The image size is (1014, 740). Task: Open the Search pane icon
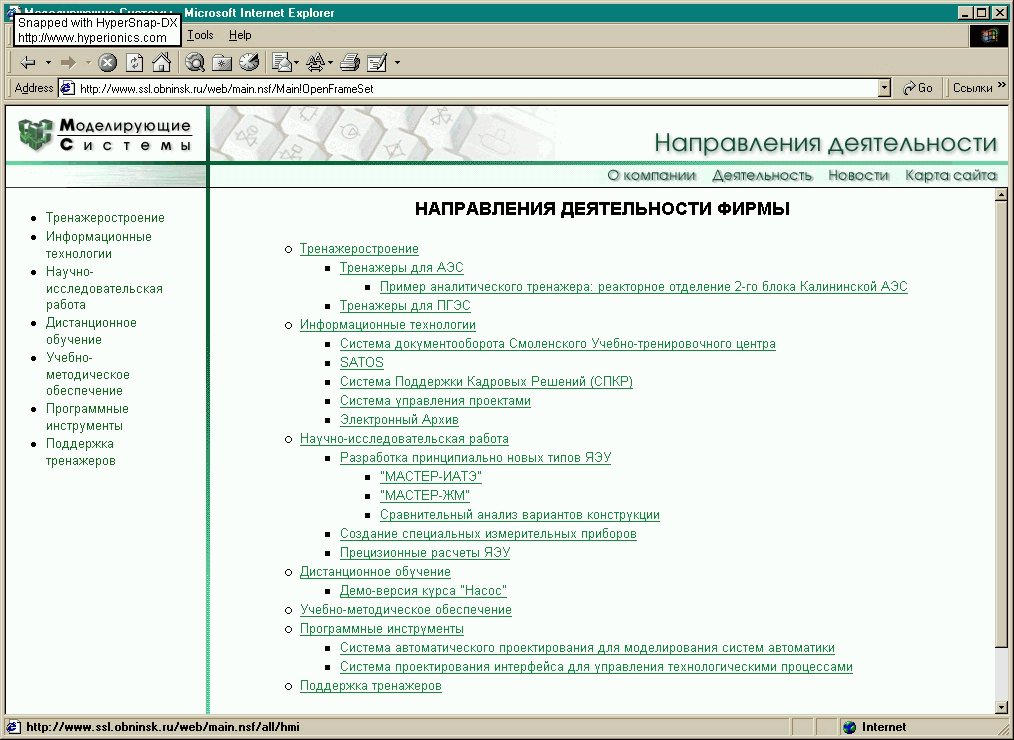195,63
